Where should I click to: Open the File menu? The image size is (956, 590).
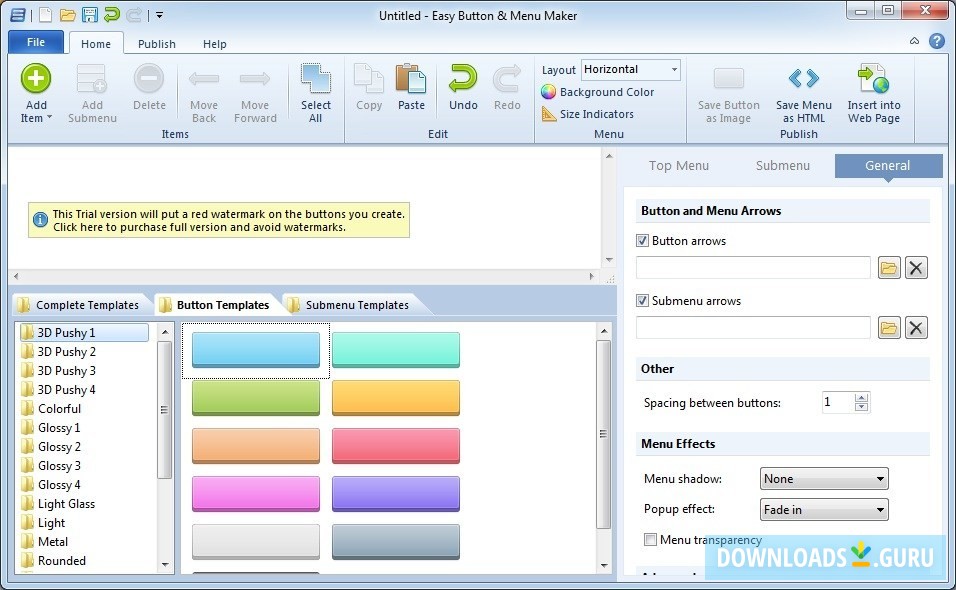click(x=36, y=42)
